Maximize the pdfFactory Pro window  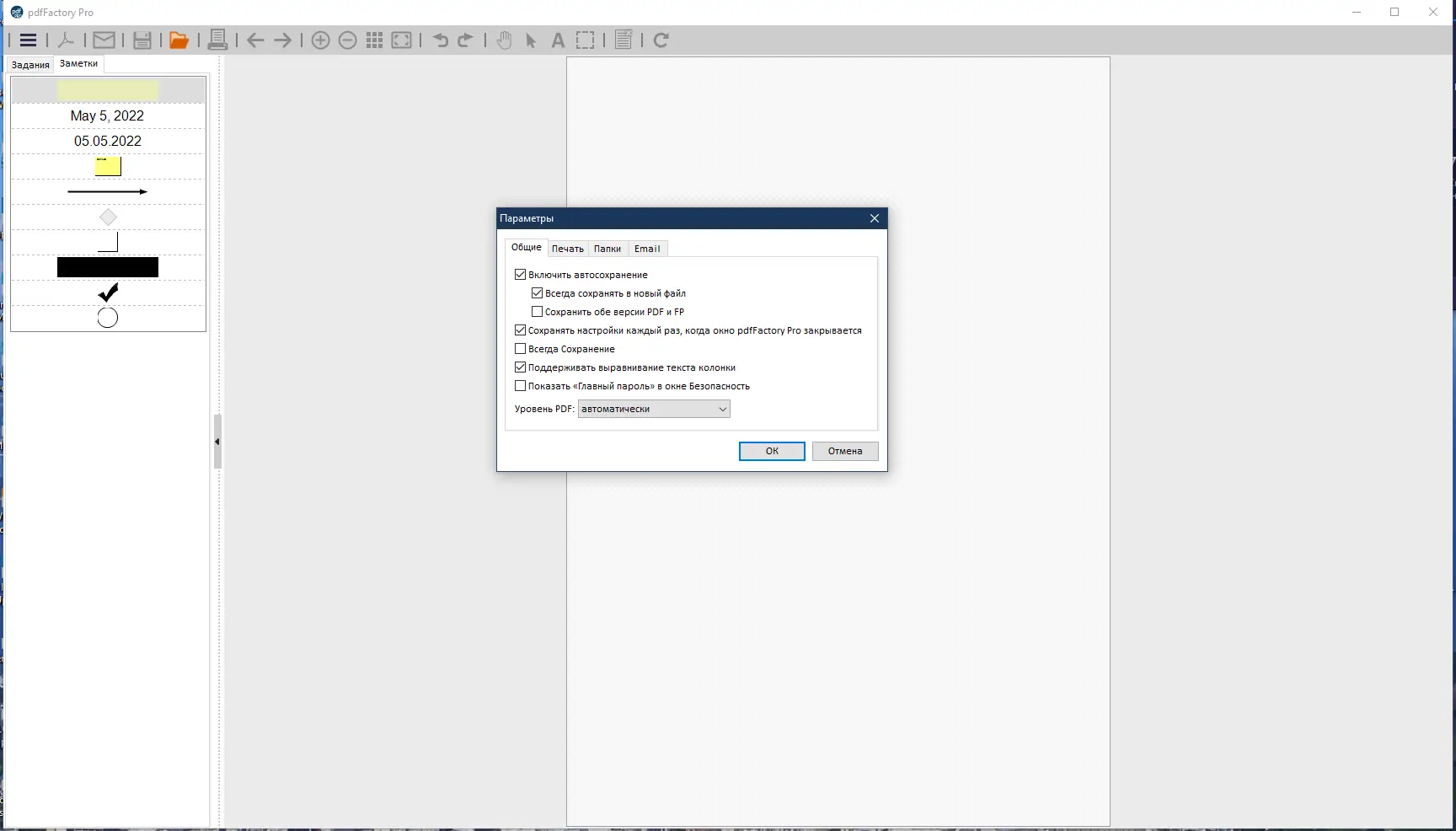pyautogui.click(x=1394, y=12)
